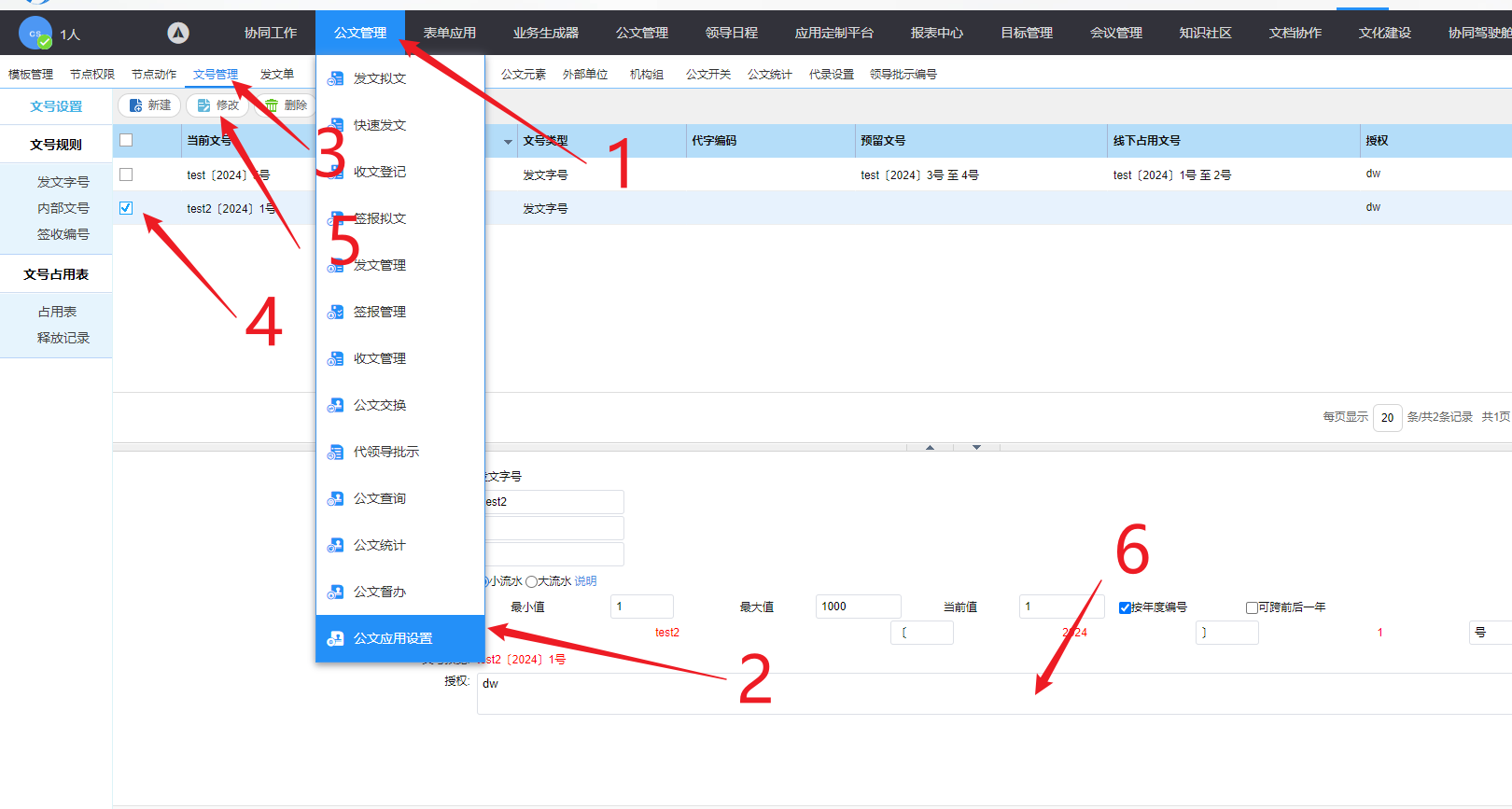Screen dimensions: 1512x809
Task: Open 释放记录 in the left sidebar
Action: coord(63,338)
